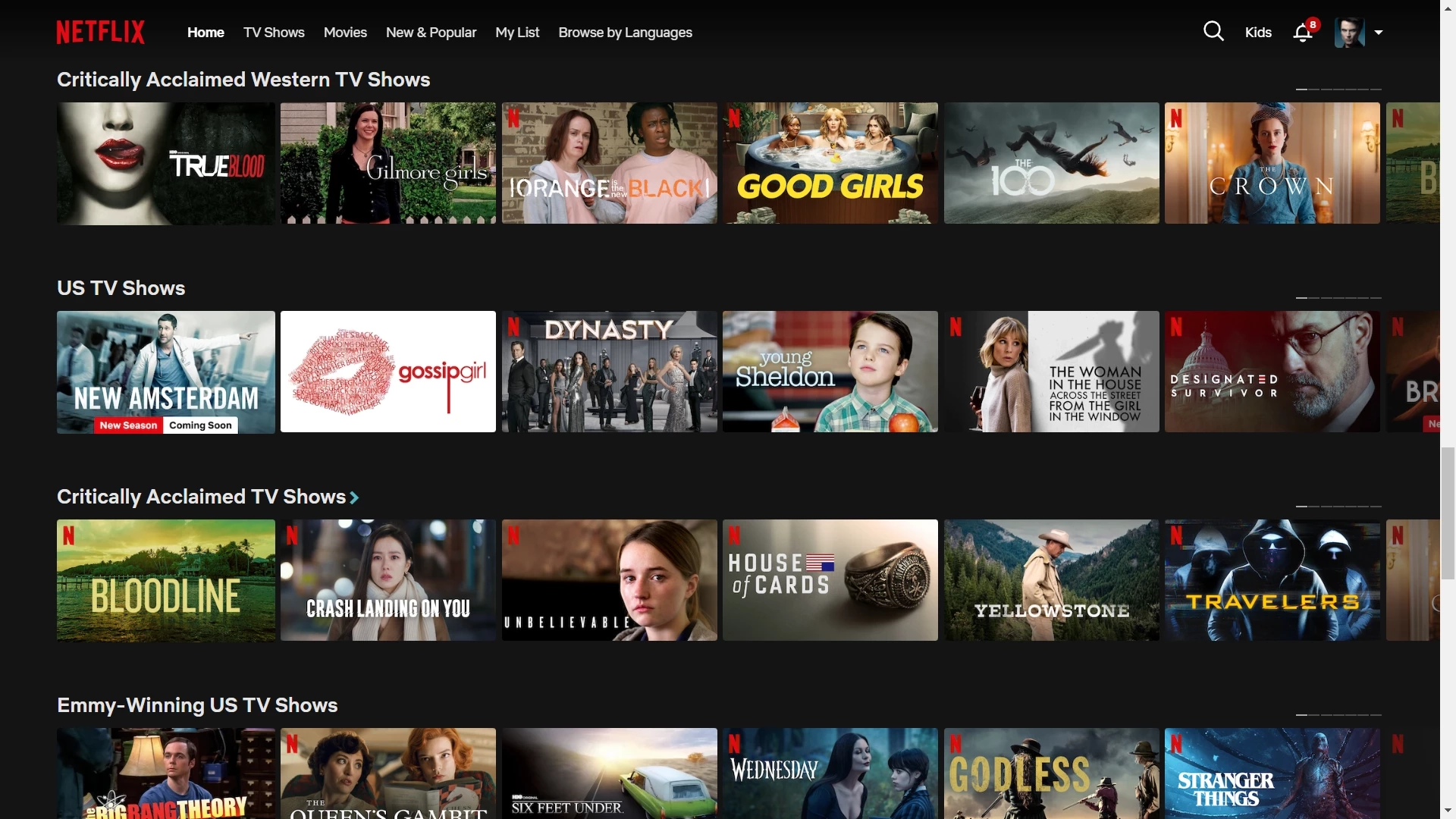Choose the Good Girls show card
Viewport: 1456px width, 819px height.
click(830, 163)
